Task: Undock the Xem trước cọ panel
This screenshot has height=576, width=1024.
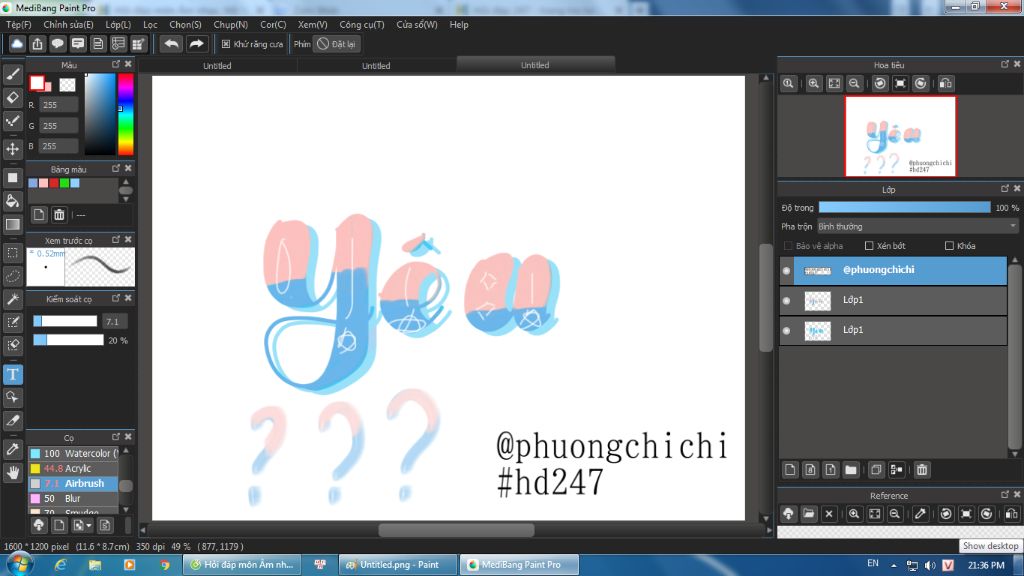Action: [116, 240]
